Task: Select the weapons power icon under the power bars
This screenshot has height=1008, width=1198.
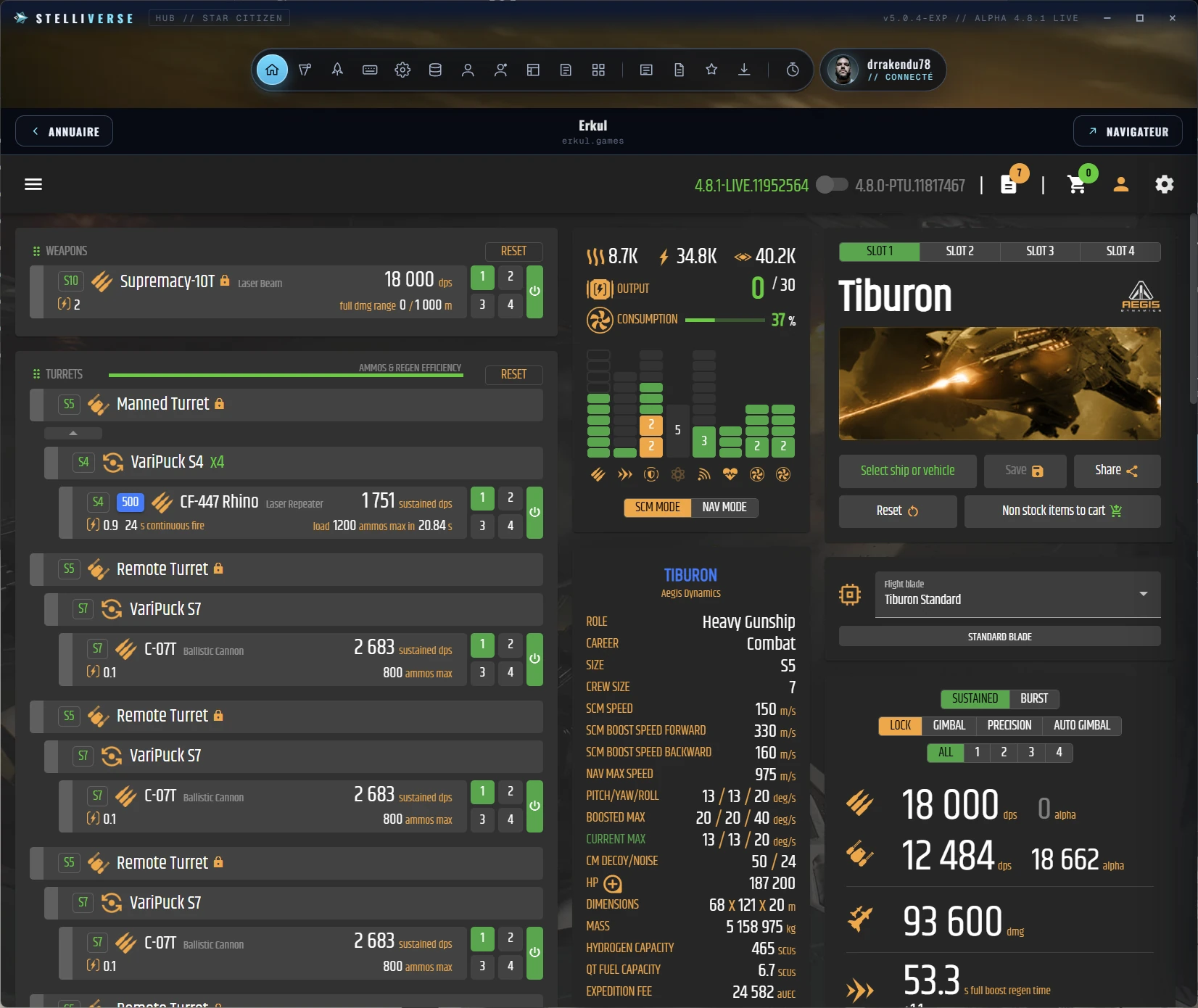Action: click(598, 474)
